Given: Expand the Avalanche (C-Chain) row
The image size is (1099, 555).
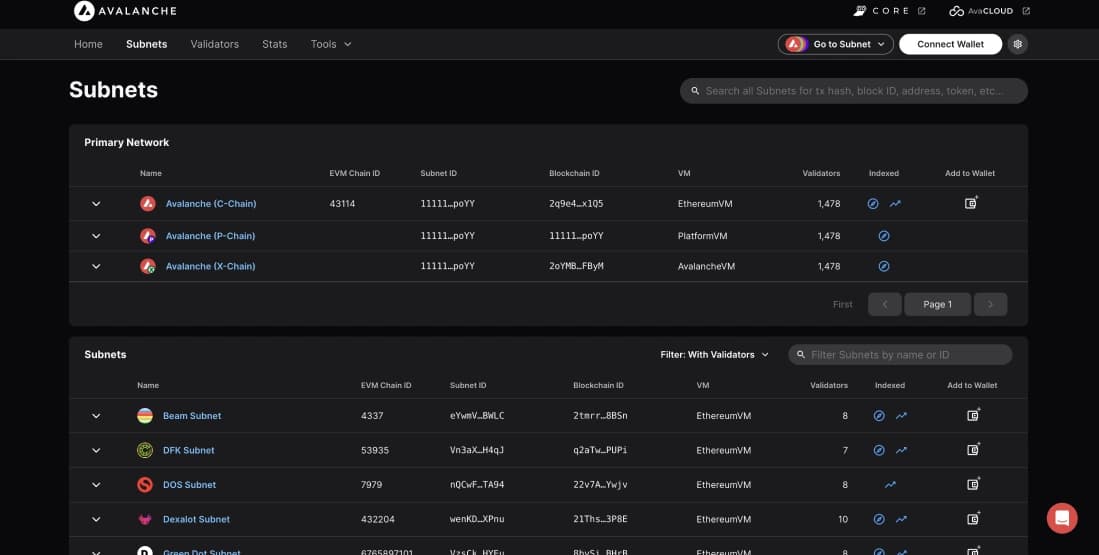Looking at the screenshot, I should pos(96,204).
